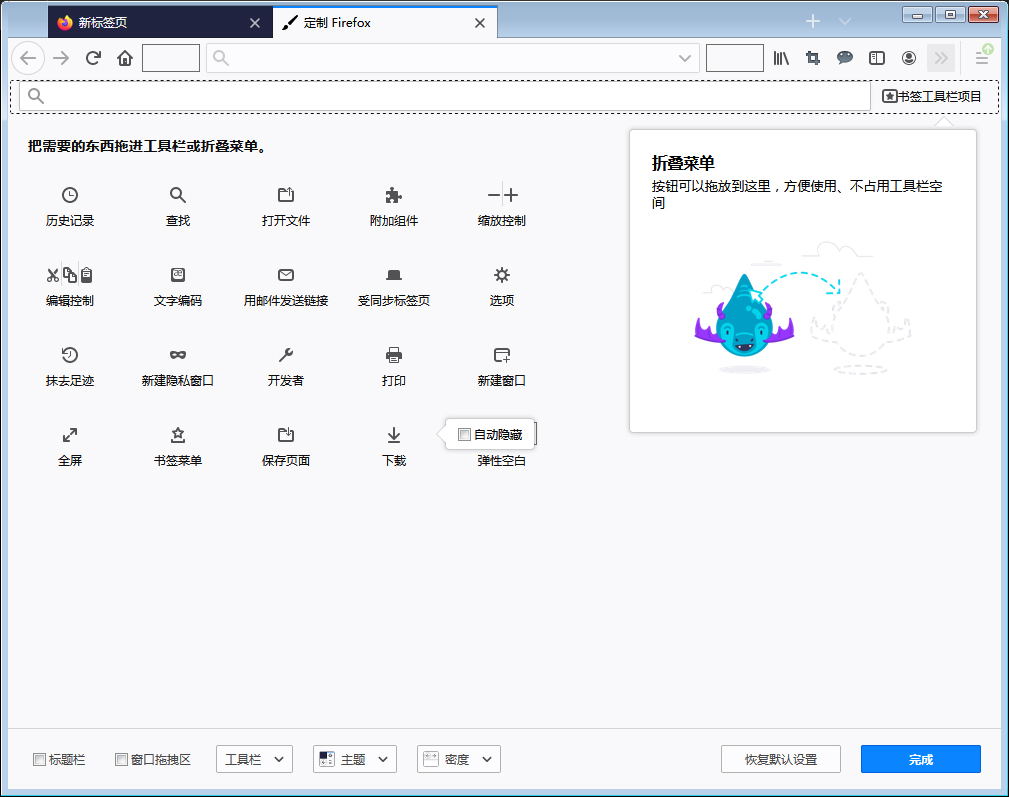Click the 全屏 (Full Screen) icon
Image resolution: width=1009 pixels, height=797 pixels.
70,434
